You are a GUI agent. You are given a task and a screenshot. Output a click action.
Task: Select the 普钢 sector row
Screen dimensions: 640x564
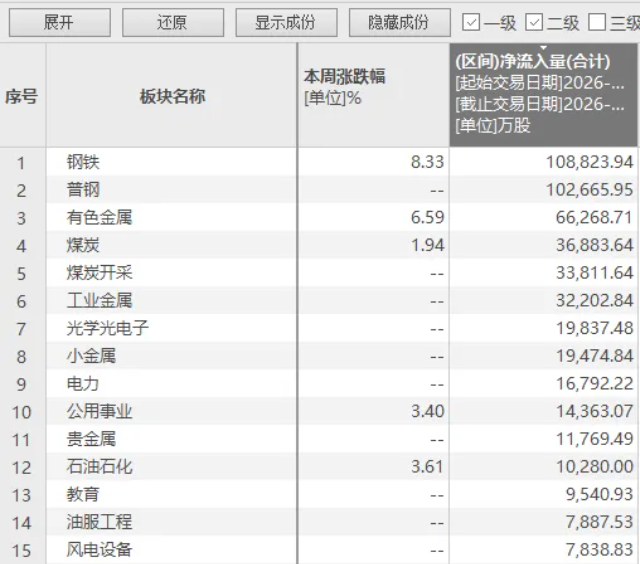pos(83,190)
